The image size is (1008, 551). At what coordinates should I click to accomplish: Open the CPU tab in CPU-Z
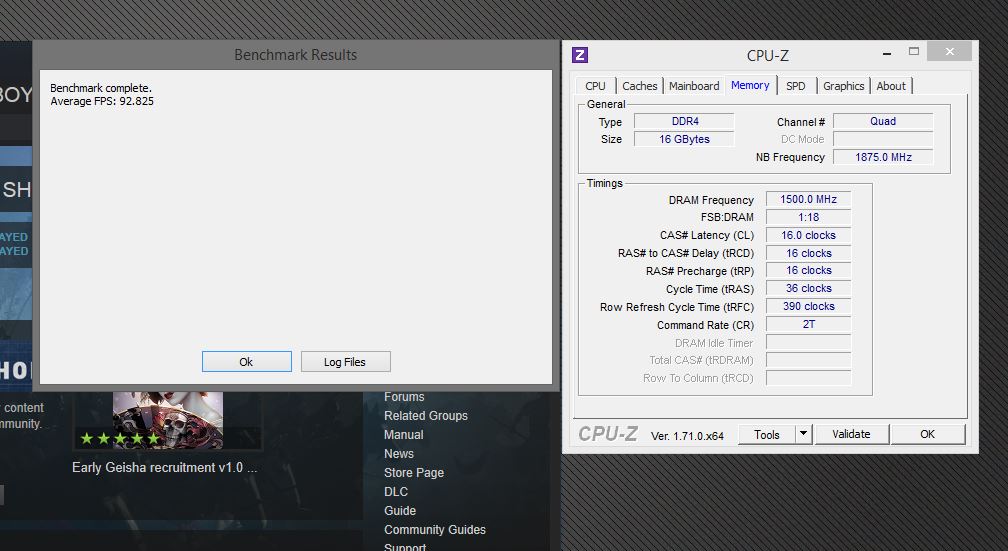595,86
